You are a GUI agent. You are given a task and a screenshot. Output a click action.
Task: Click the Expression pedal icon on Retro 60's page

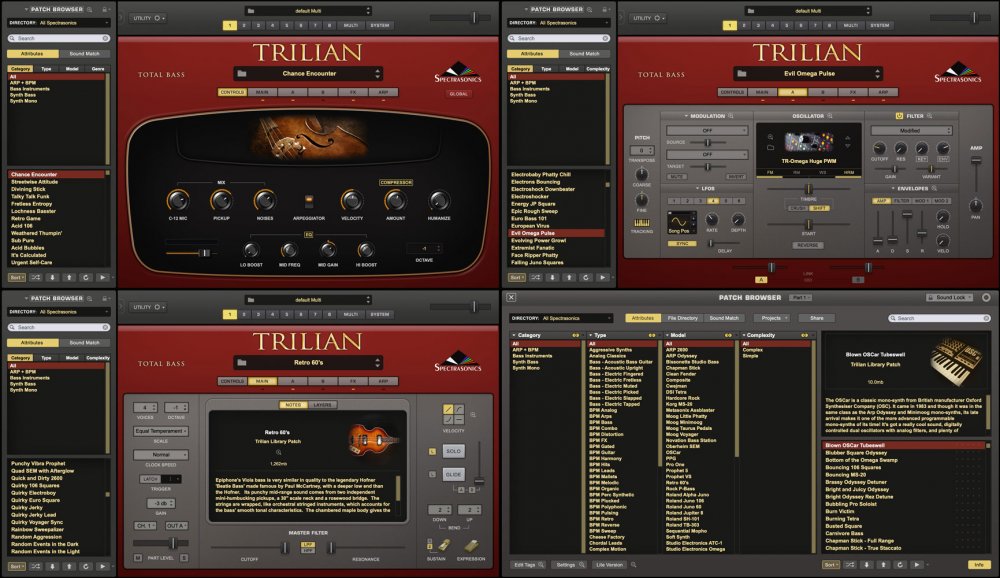(470, 546)
